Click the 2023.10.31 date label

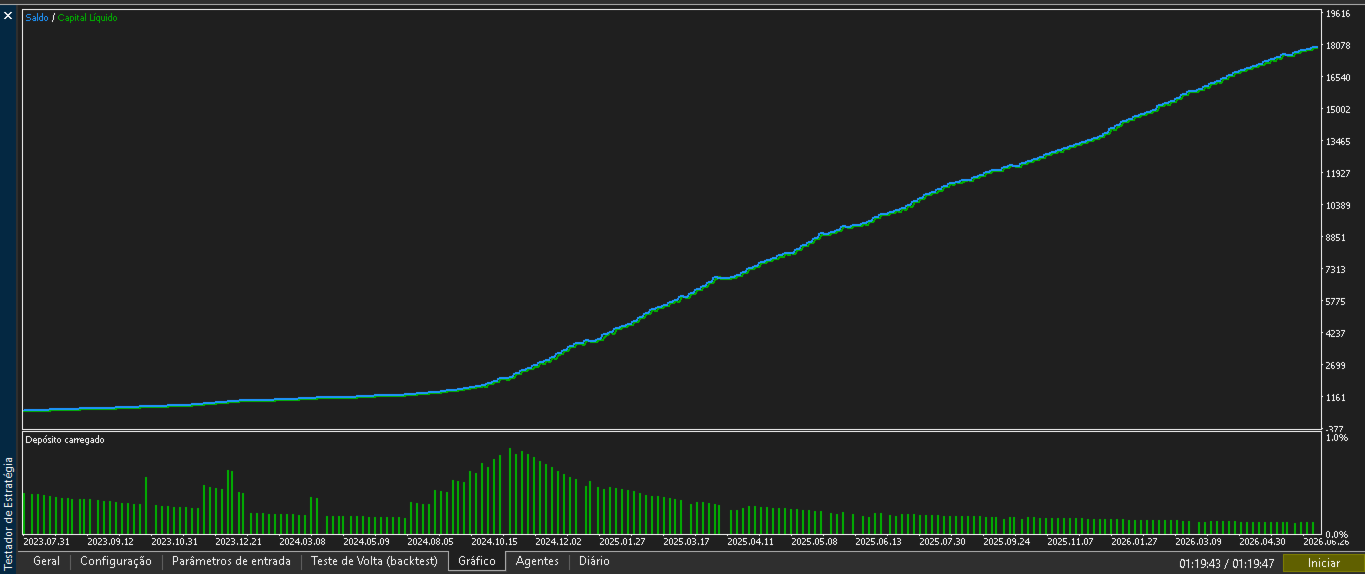[174, 542]
